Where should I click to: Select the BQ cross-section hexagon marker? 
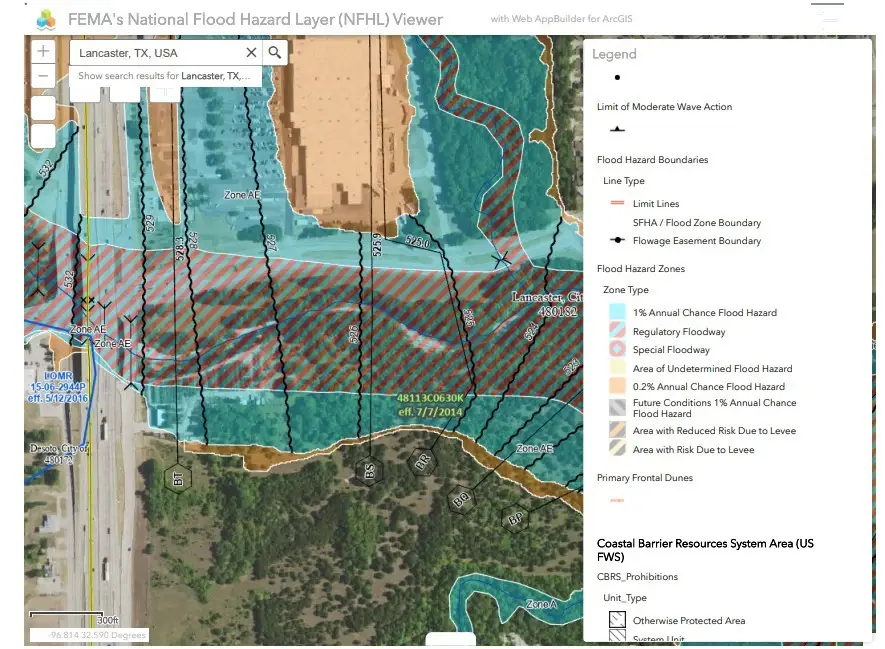(x=461, y=499)
